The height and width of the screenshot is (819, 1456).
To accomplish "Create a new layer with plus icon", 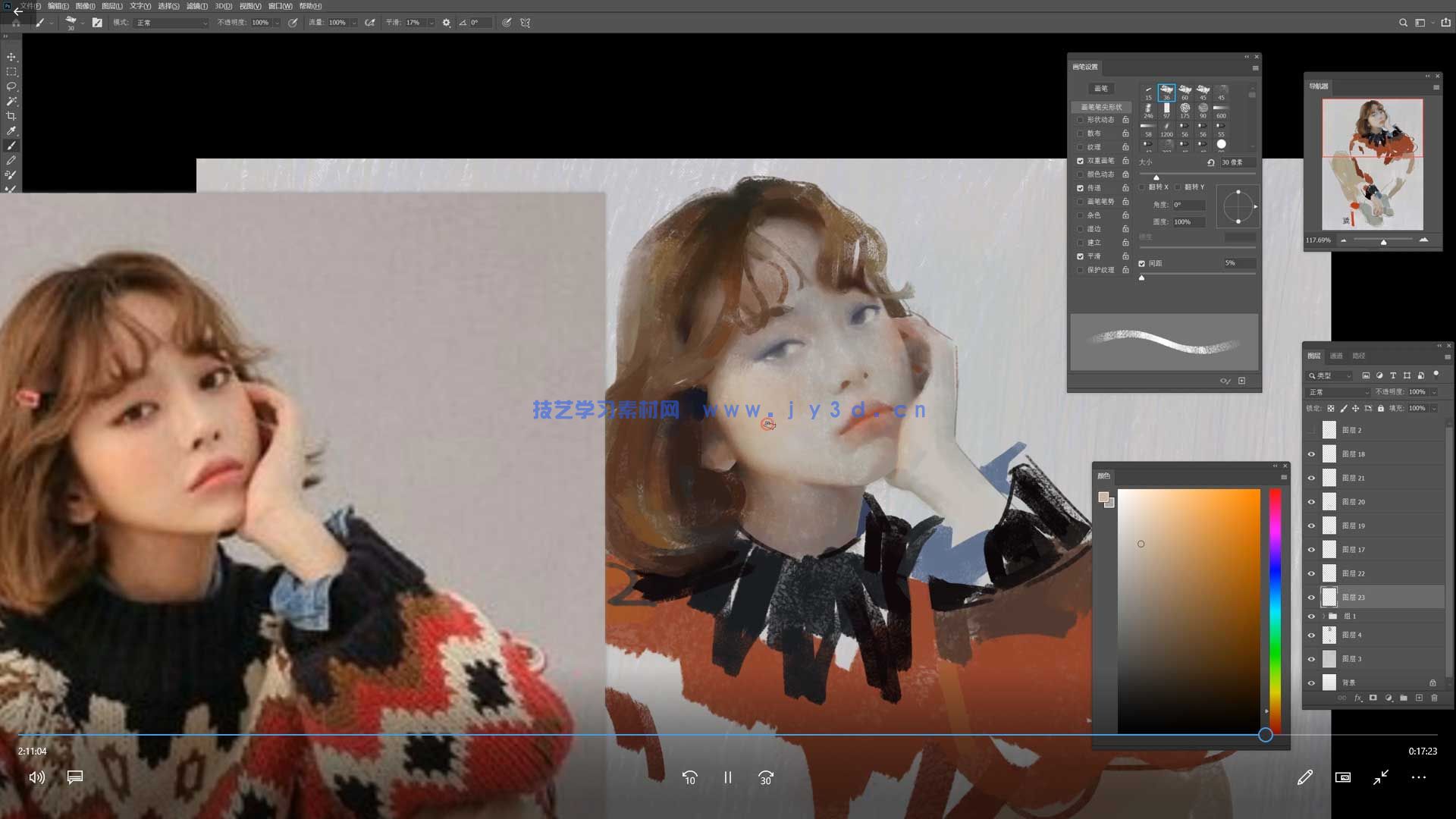I will click(1419, 698).
